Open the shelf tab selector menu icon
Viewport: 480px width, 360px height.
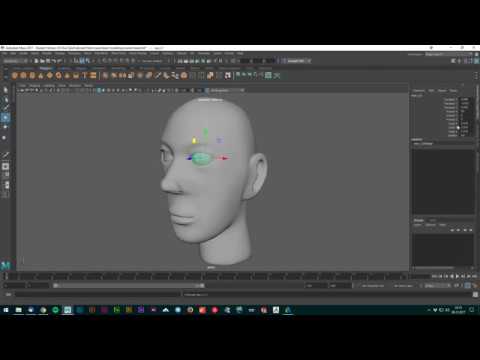5,68
